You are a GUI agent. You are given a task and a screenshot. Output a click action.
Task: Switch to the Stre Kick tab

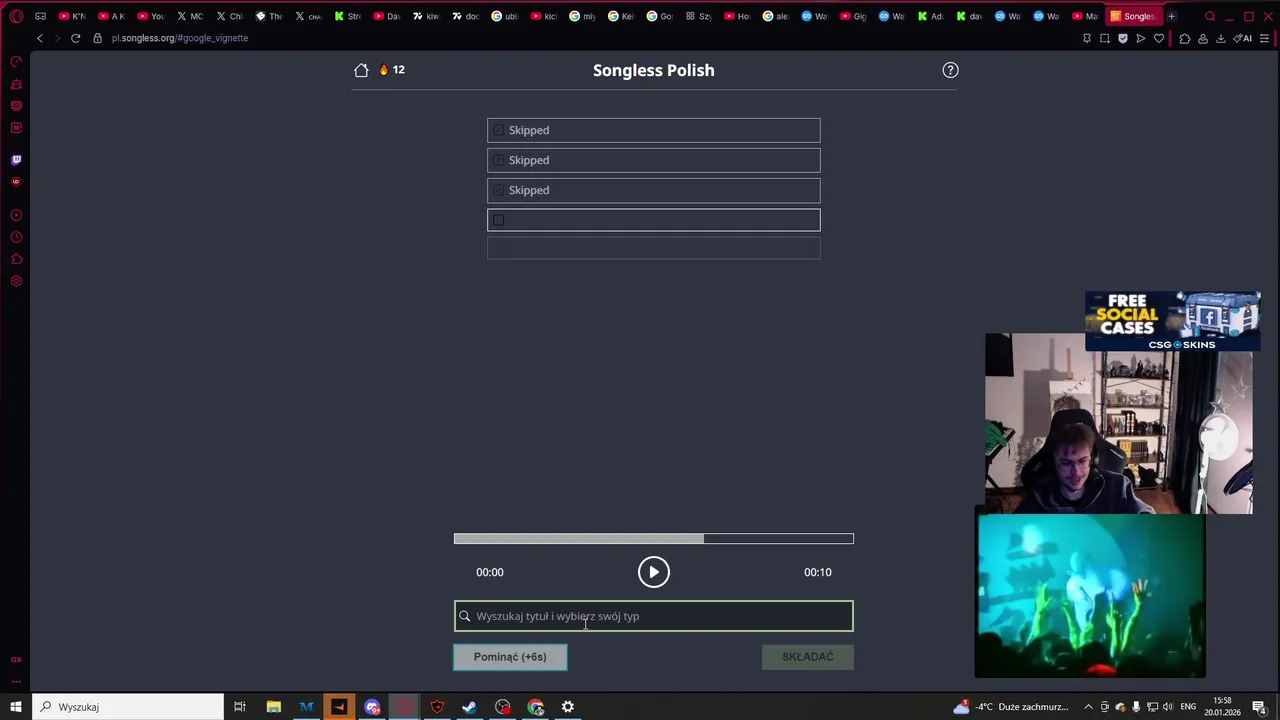coord(347,16)
